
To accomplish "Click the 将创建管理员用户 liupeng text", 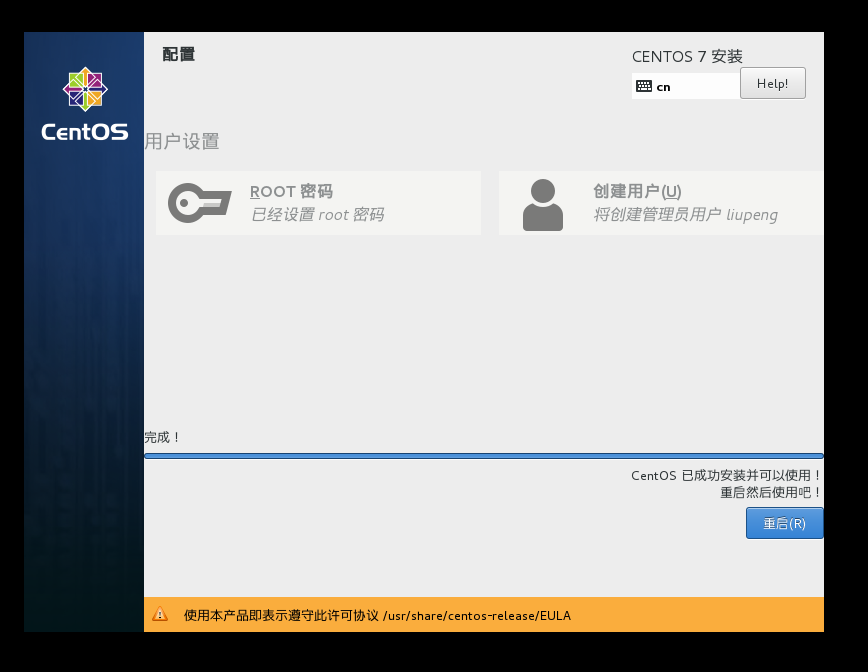I will tap(685, 215).
